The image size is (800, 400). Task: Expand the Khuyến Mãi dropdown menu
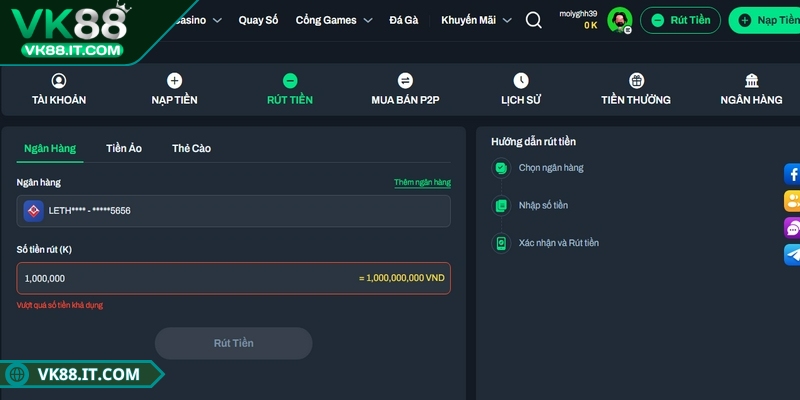pos(476,20)
